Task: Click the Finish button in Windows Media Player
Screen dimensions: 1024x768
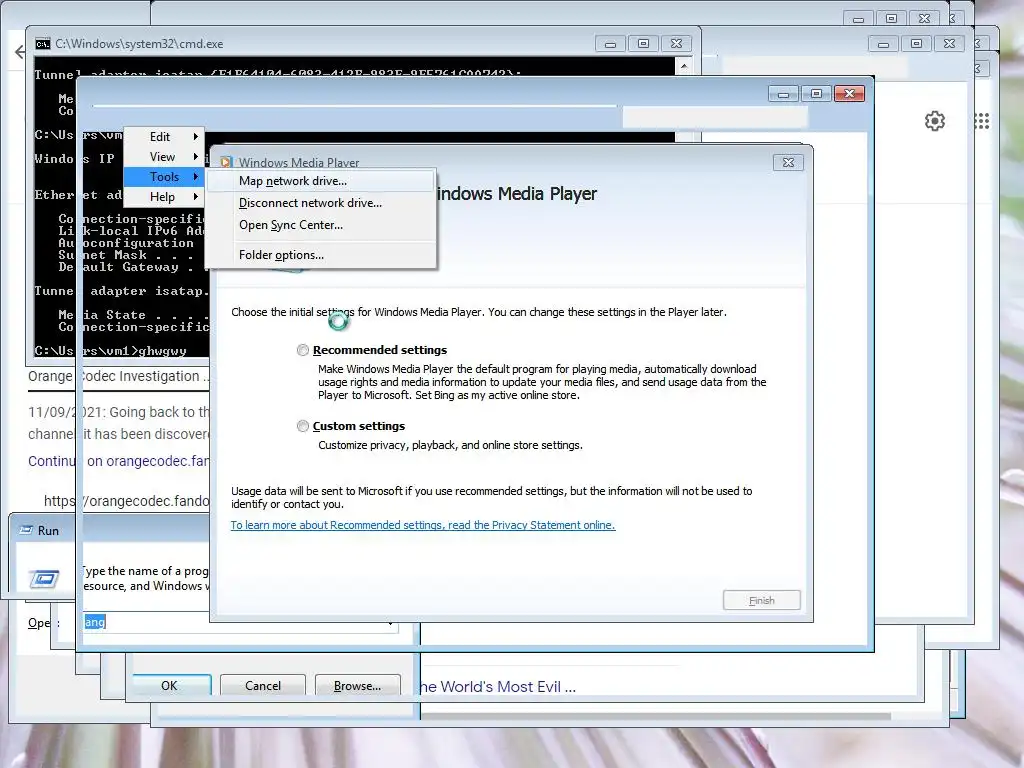Action: [x=761, y=600]
